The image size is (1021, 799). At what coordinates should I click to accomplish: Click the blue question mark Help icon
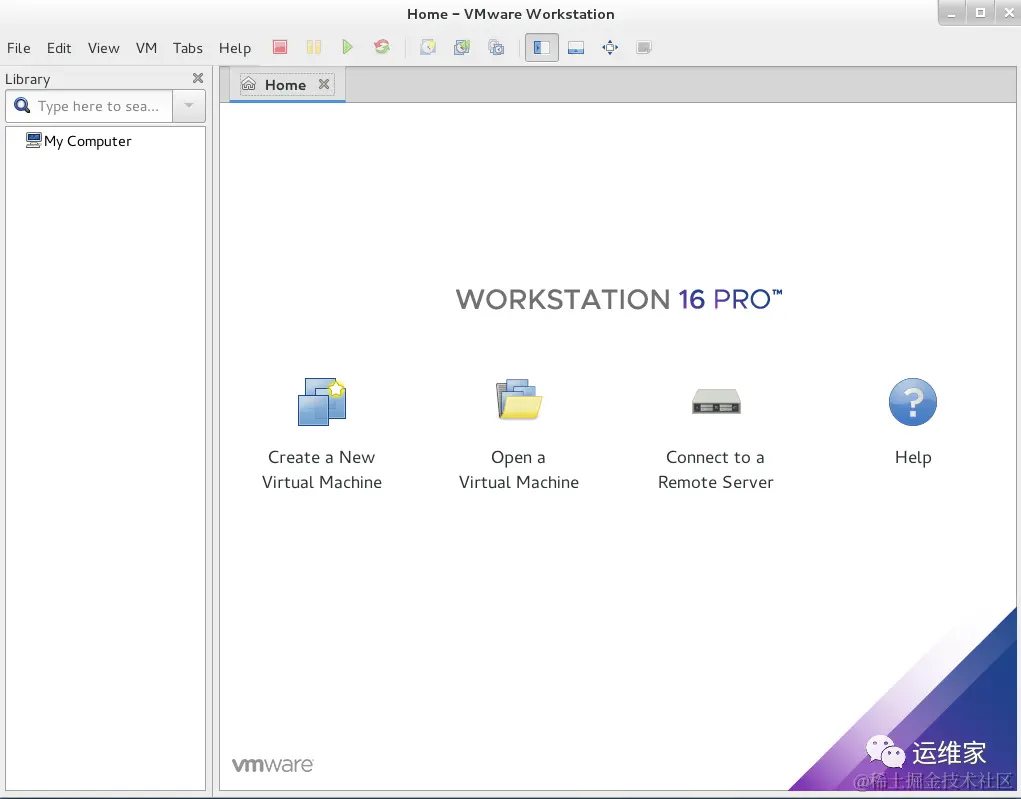point(913,402)
